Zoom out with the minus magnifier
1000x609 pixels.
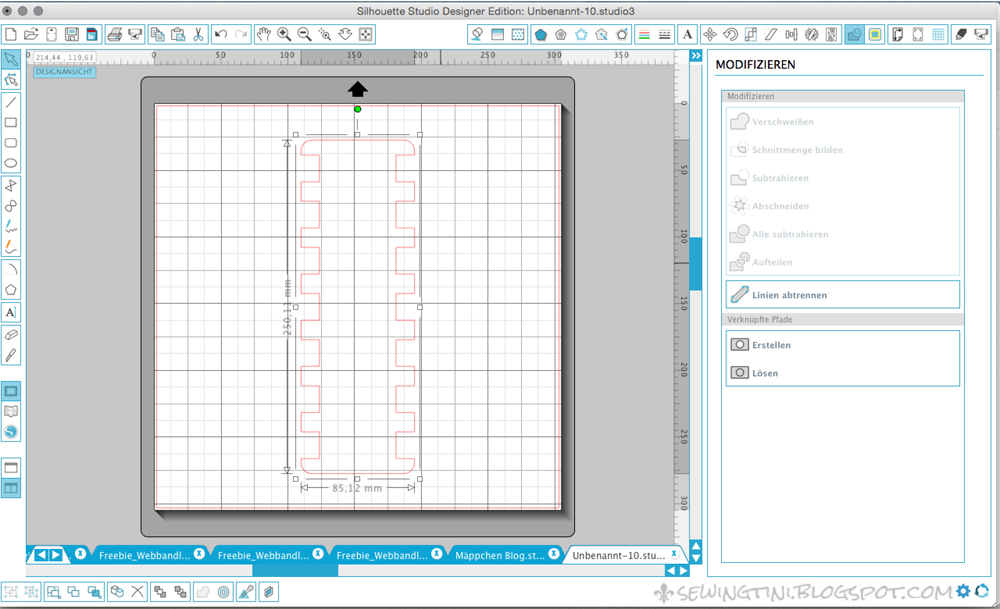304,34
